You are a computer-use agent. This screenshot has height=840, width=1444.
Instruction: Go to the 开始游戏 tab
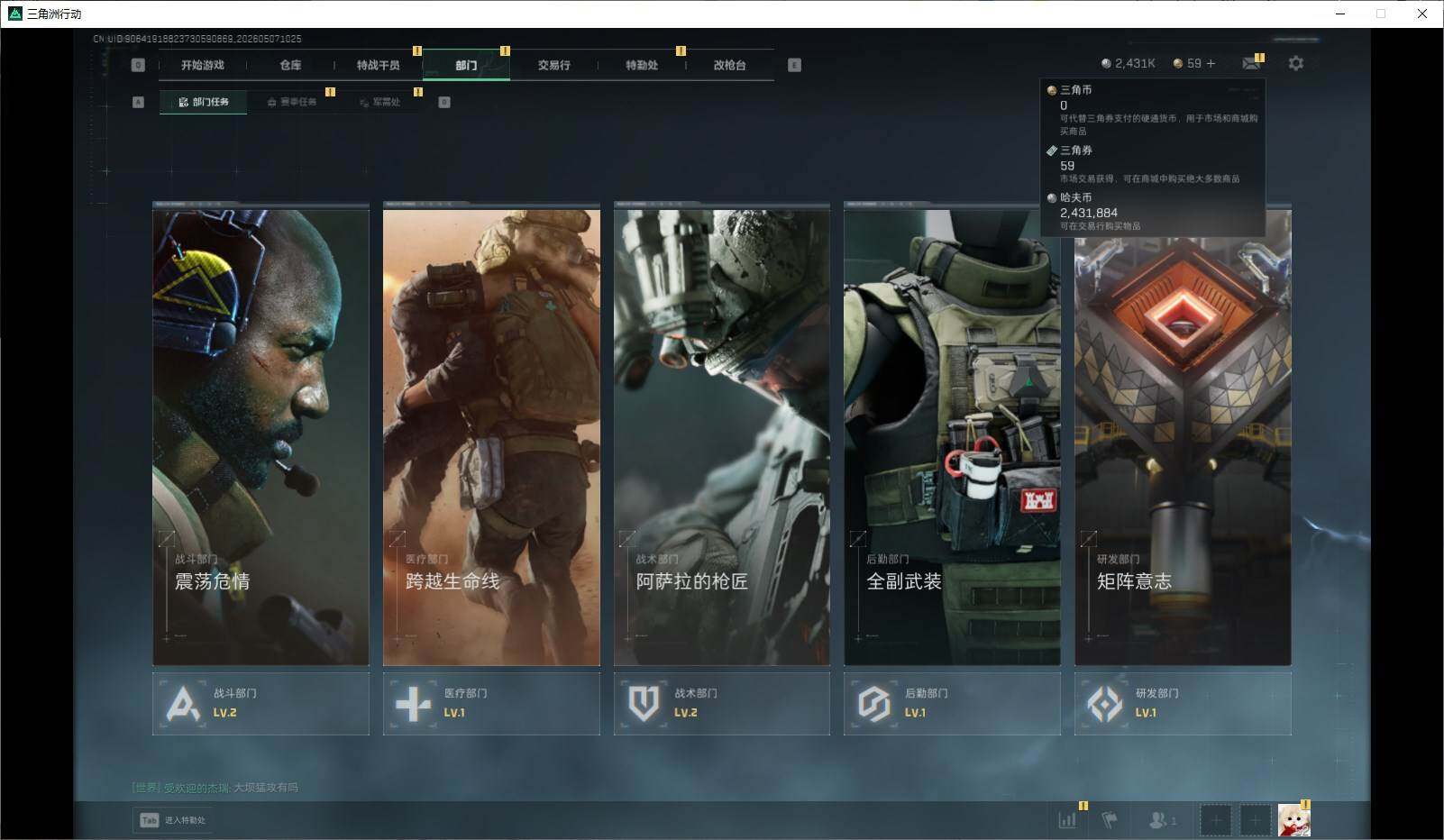[203, 65]
